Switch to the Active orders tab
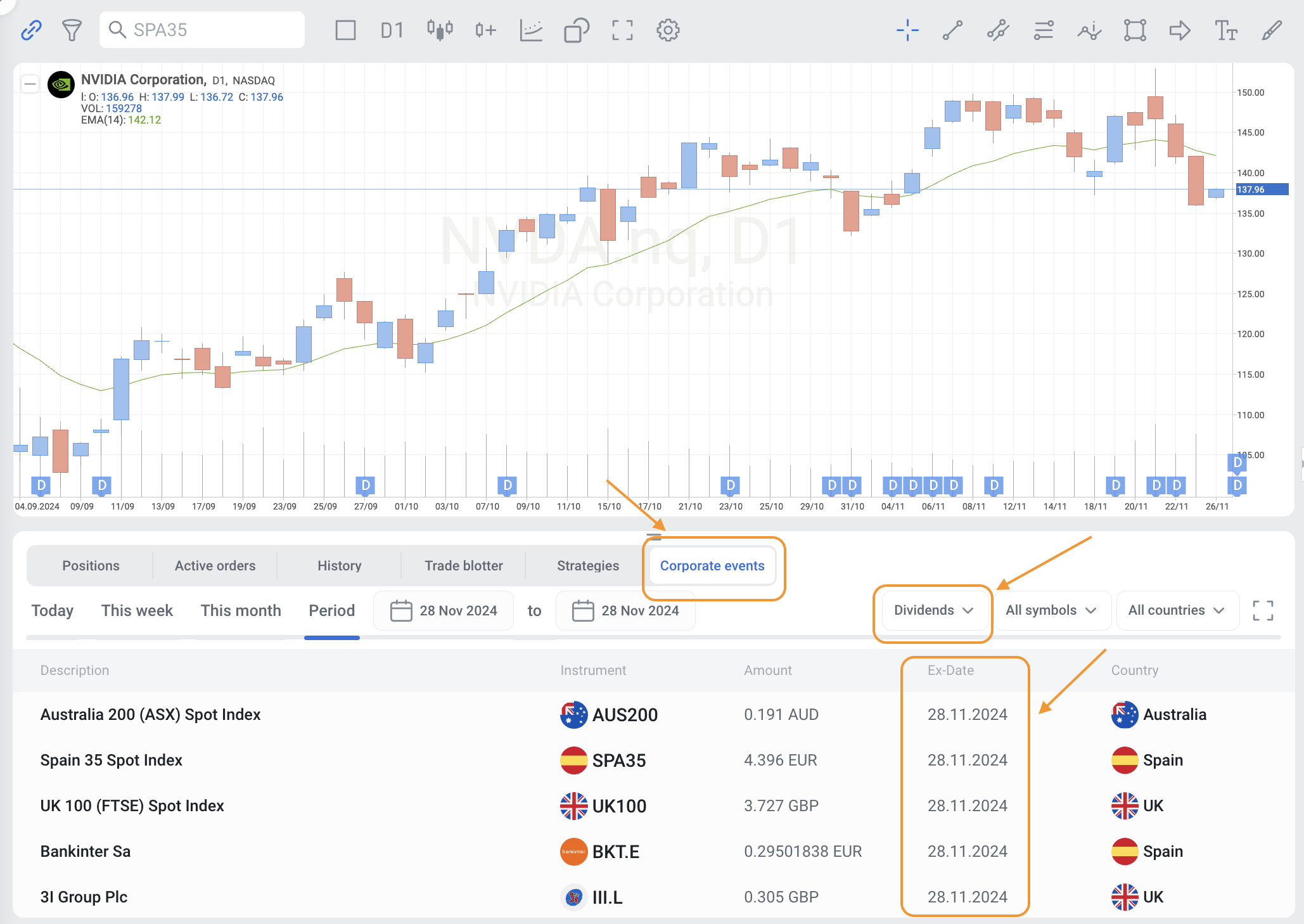Image resolution: width=1304 pixels, height=924 pixels. click(215, 565)
